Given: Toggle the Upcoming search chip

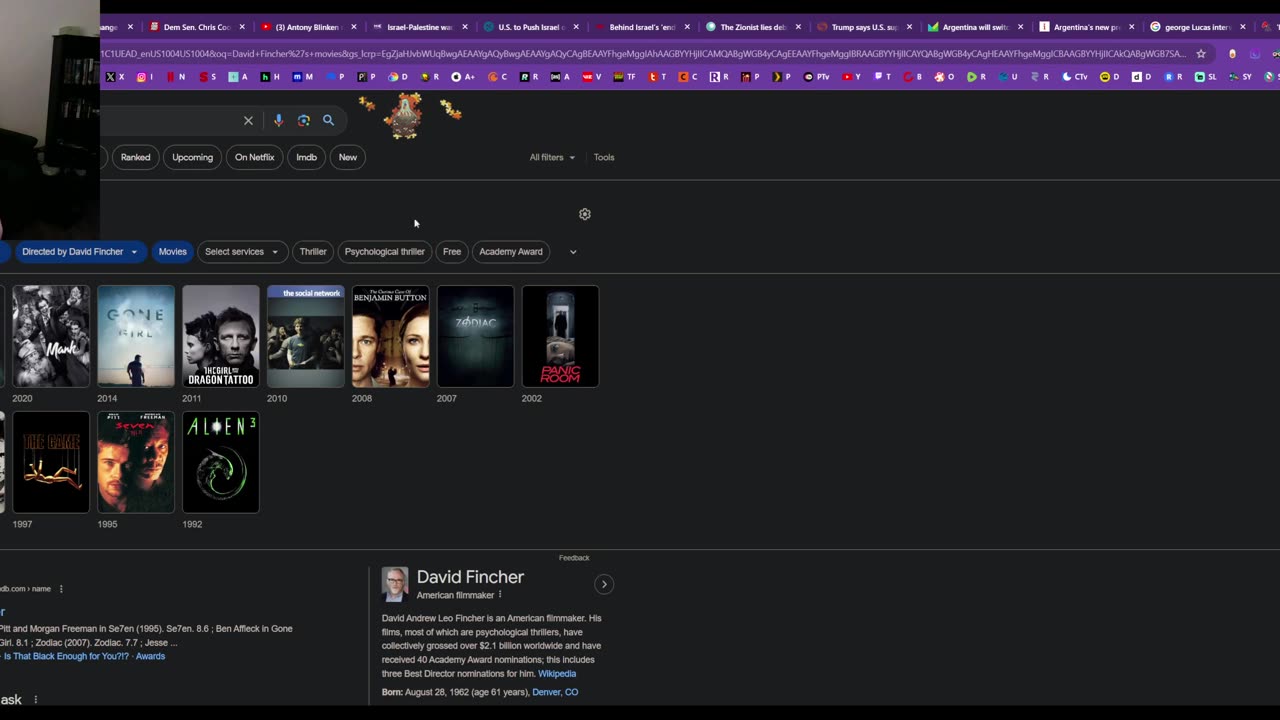Looking at the screenshot, I should pos(192,157).
